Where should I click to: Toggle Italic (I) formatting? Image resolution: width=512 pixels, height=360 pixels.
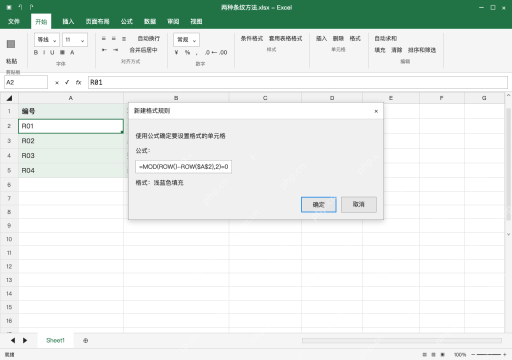(x=44, y=52)
